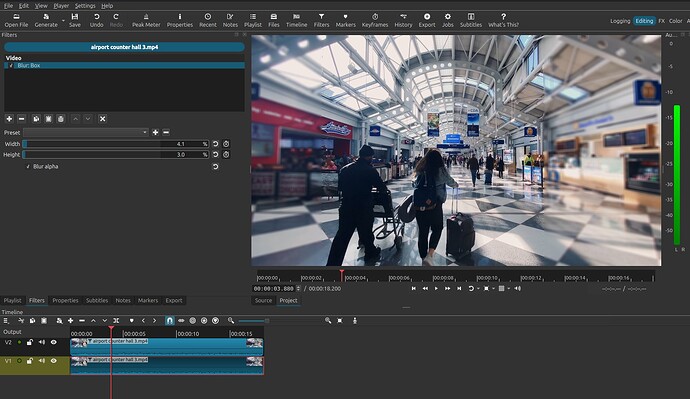
Task: Expand the player zoom options dropdown
Action: (x=493, y=289)
